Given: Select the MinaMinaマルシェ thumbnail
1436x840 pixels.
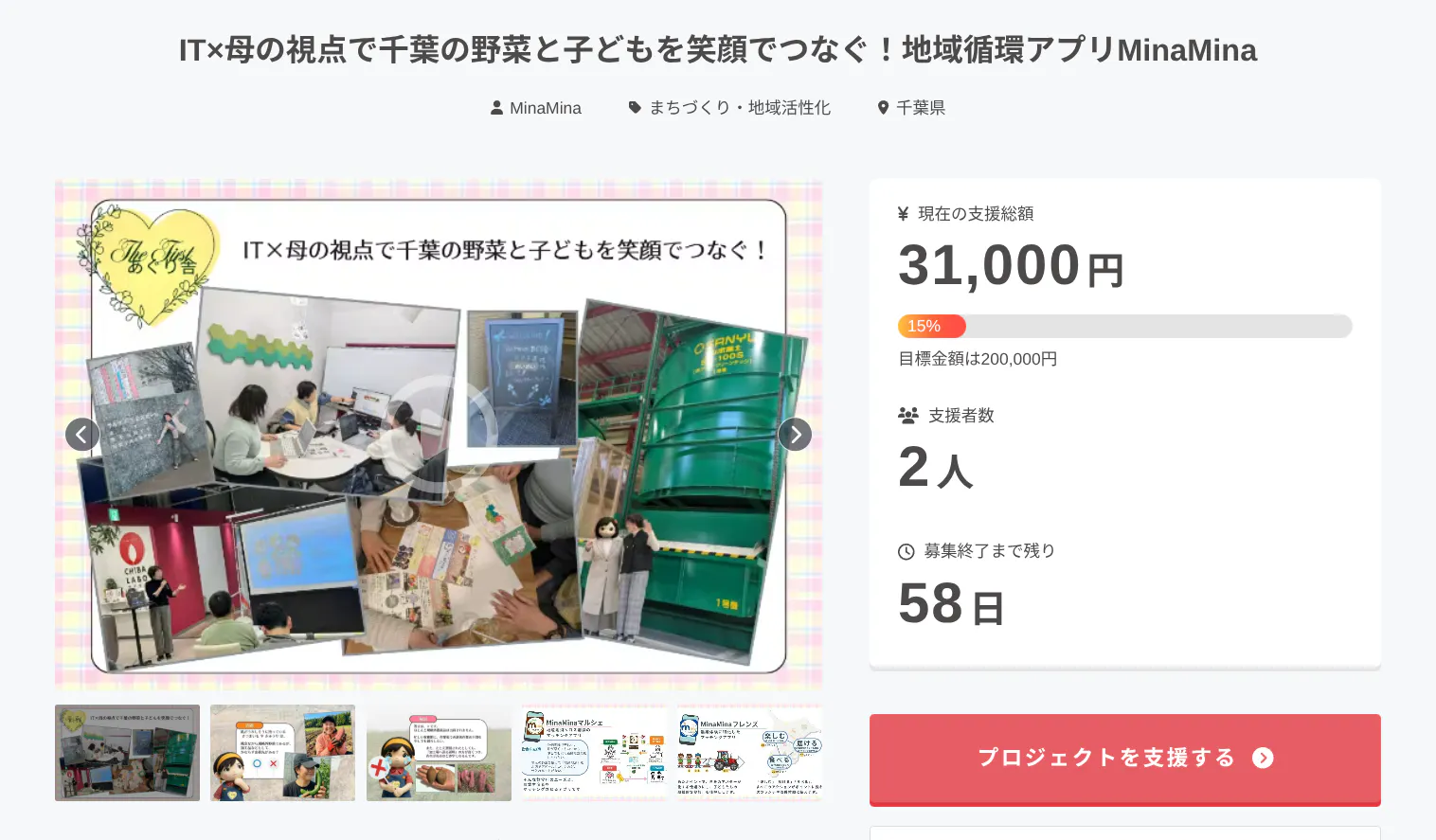Looking at the screenshot, I should (x=594, y=753).
